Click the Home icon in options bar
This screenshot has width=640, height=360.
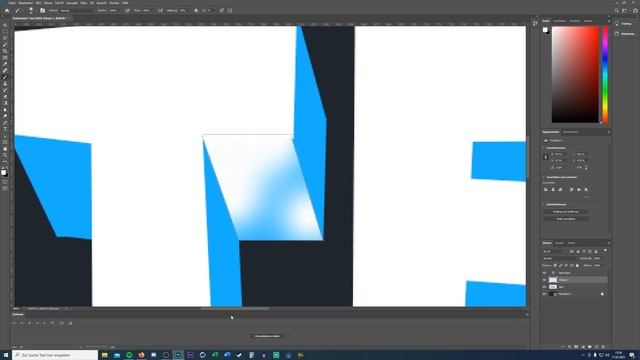pyautogui.click(x=7, y=11)
